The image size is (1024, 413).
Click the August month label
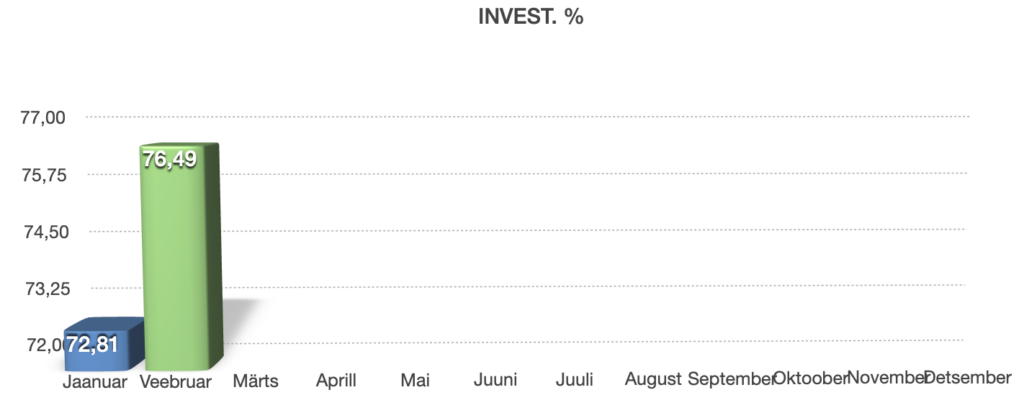coord(652,381)
